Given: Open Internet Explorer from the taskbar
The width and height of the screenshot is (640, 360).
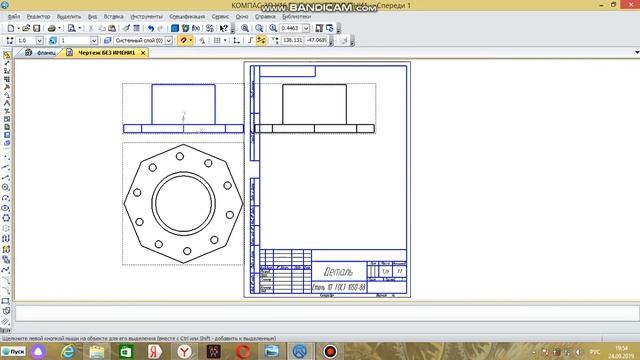Looking at the screenshot, I should click(x=67, y=351).
